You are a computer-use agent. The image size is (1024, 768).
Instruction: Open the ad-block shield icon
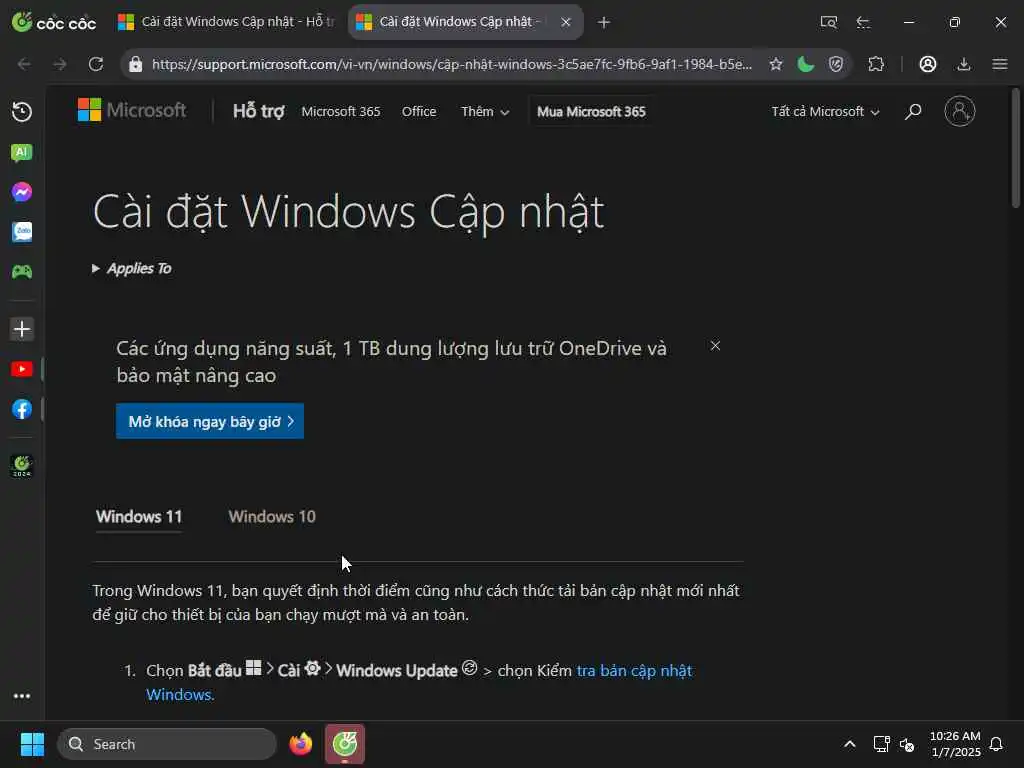[836, 64]
